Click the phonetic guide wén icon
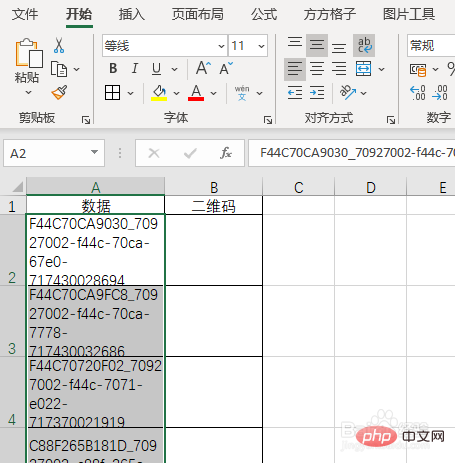The width and height of the screenshot is (455, 469). coord(242,93)
